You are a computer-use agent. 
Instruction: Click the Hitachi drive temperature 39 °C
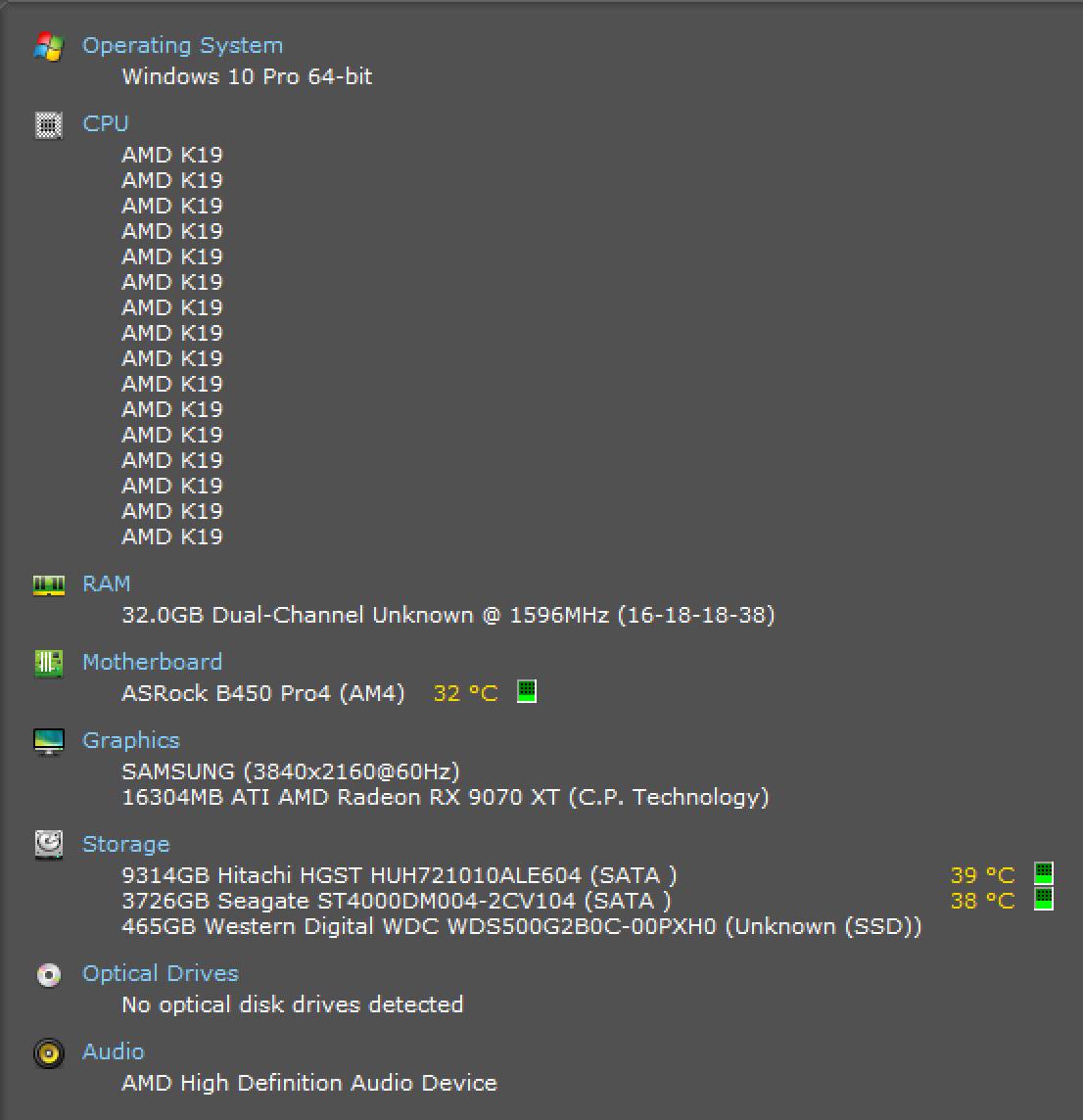[x=983, y=875]
